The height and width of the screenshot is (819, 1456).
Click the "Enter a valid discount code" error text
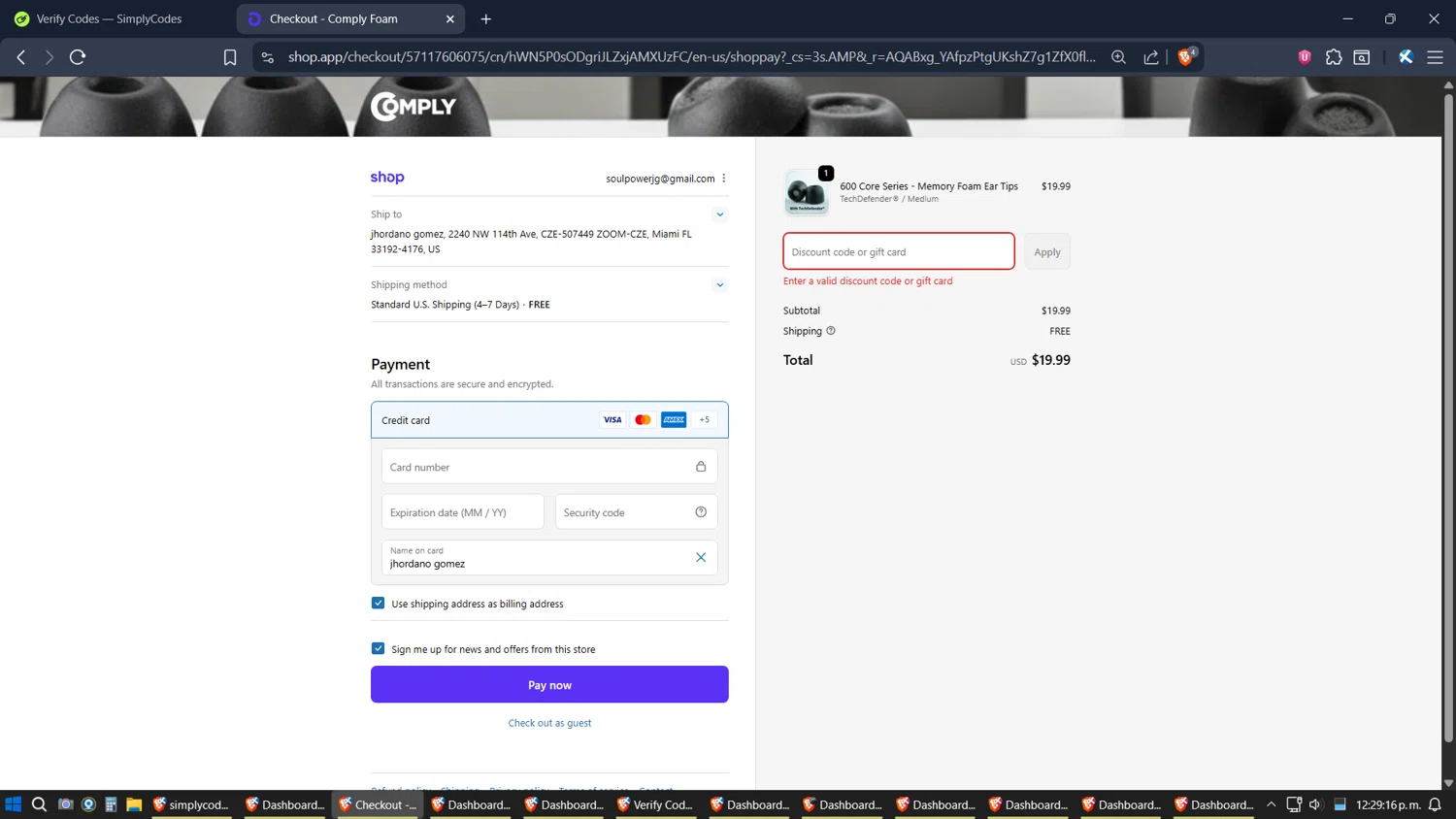[868, 281]
